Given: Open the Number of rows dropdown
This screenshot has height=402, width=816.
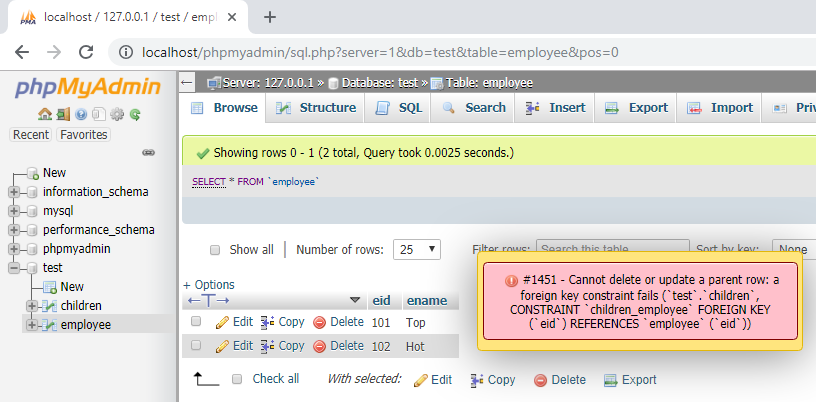Looking at the screenshot, I should [417, 249].
